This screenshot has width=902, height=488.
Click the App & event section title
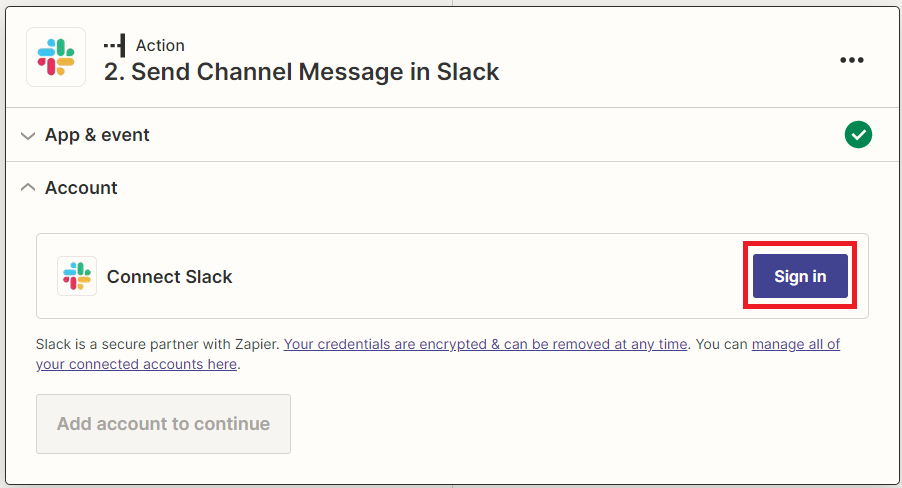[x=97, y=135]
